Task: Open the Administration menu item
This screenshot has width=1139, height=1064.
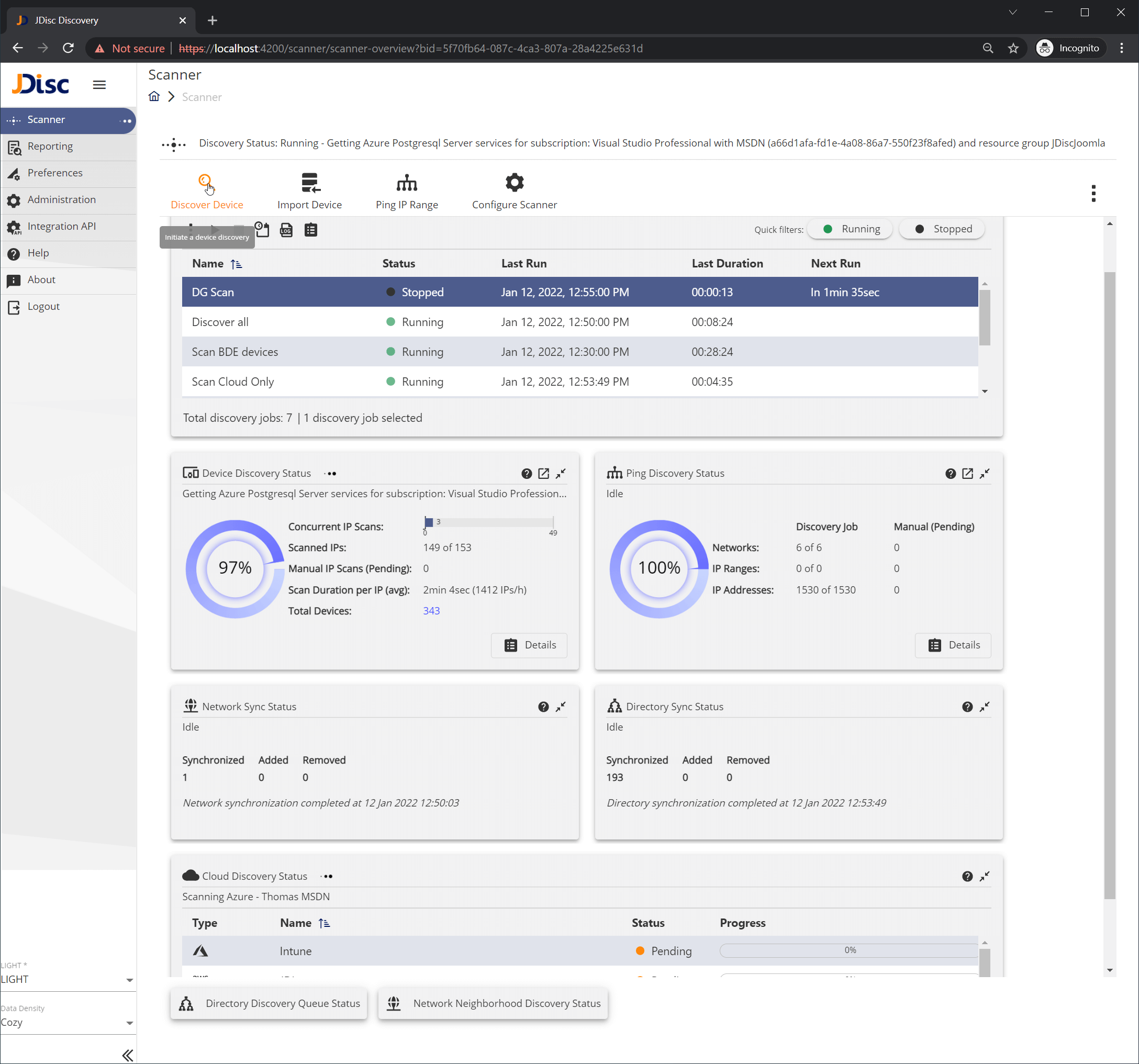Action: (x=61, y=199)
